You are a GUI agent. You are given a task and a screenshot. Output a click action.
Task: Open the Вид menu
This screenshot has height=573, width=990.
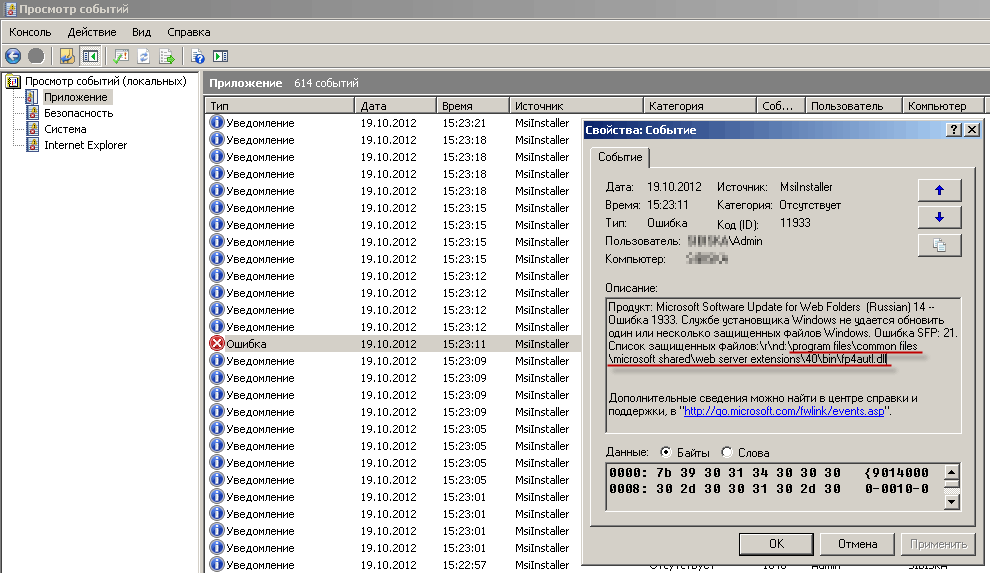(x=141, y=32)
